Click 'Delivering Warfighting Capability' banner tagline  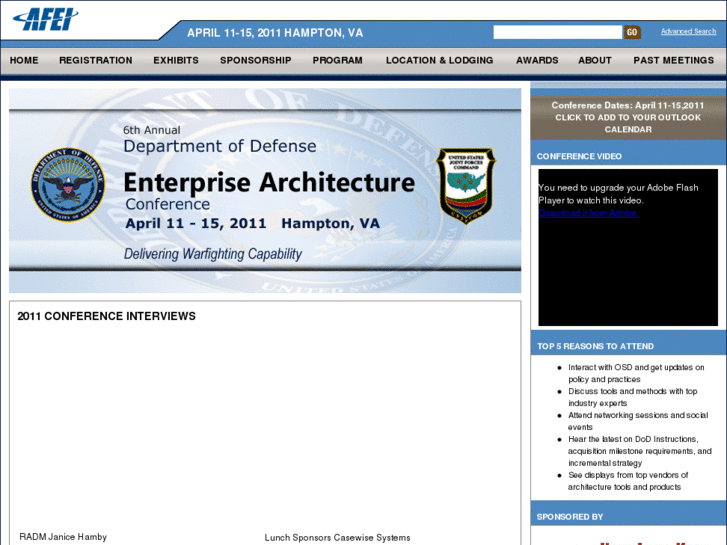[x=213, y=254]
